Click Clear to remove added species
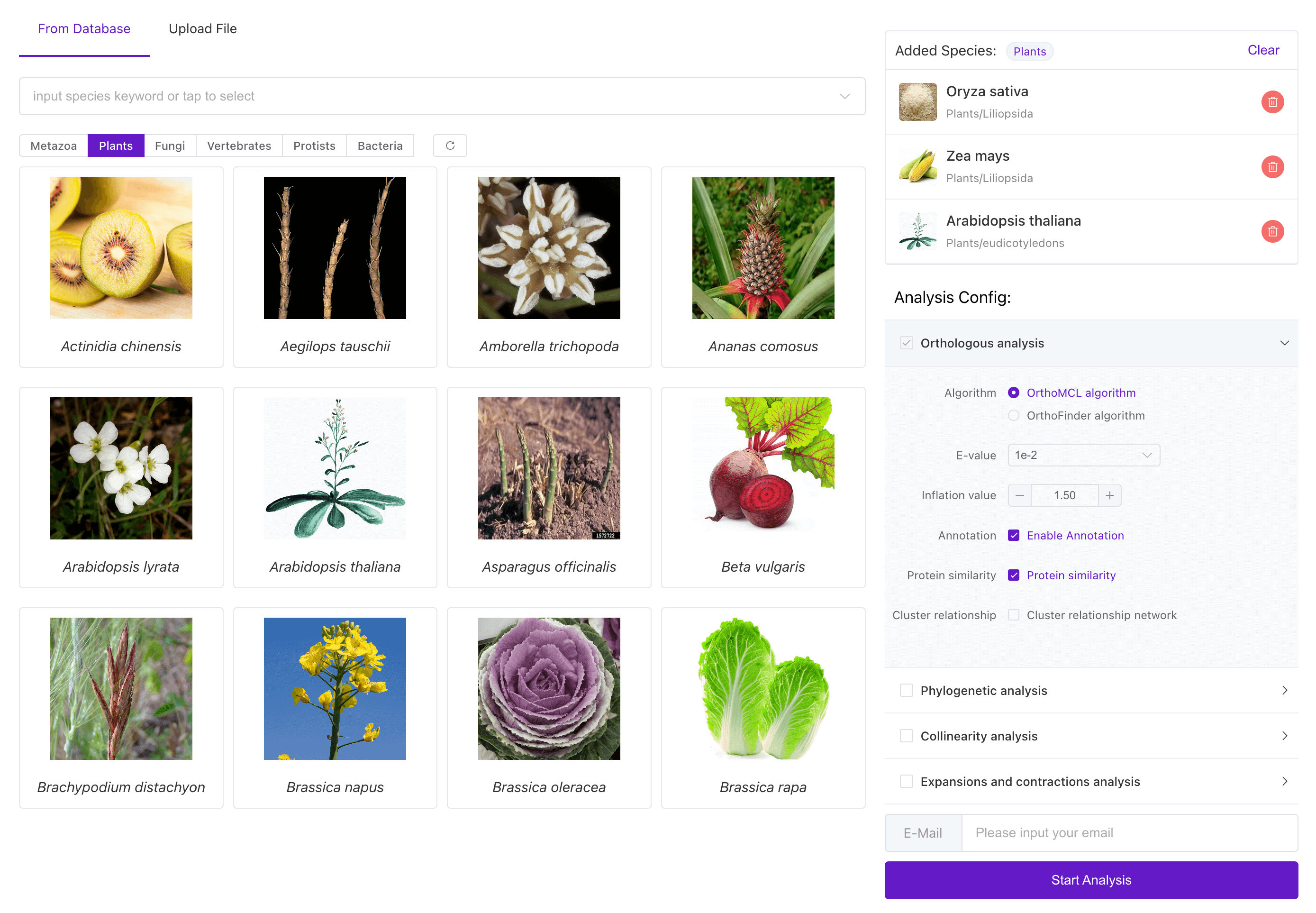 [1263, 50]
